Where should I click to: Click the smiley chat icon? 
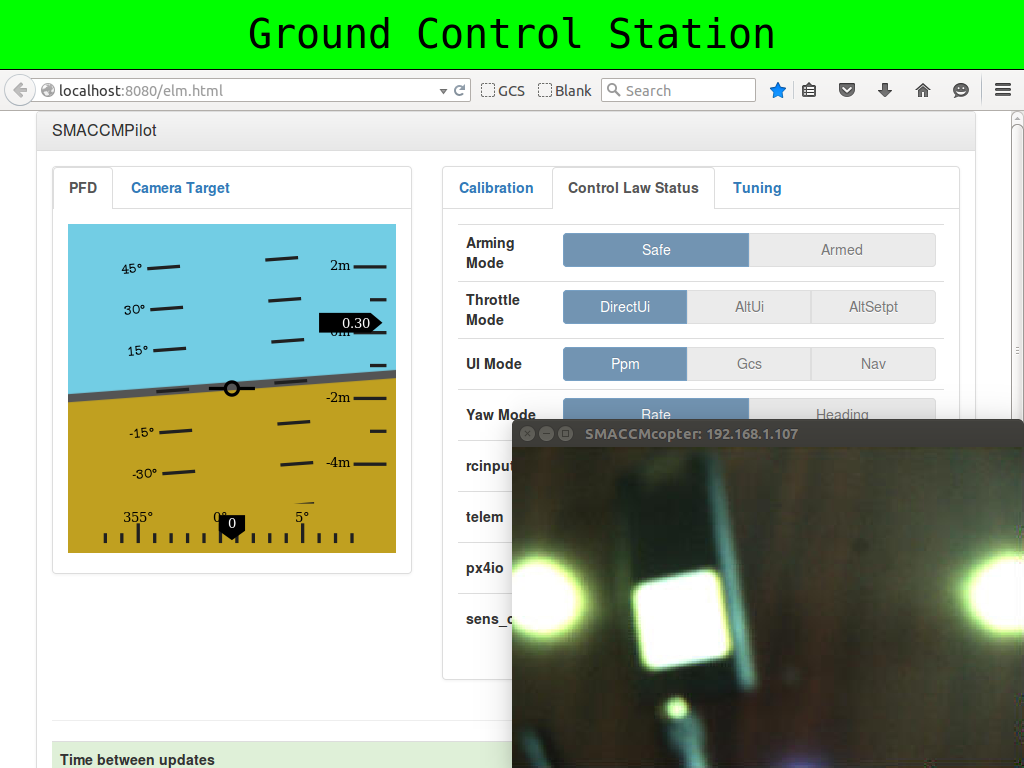961,90
